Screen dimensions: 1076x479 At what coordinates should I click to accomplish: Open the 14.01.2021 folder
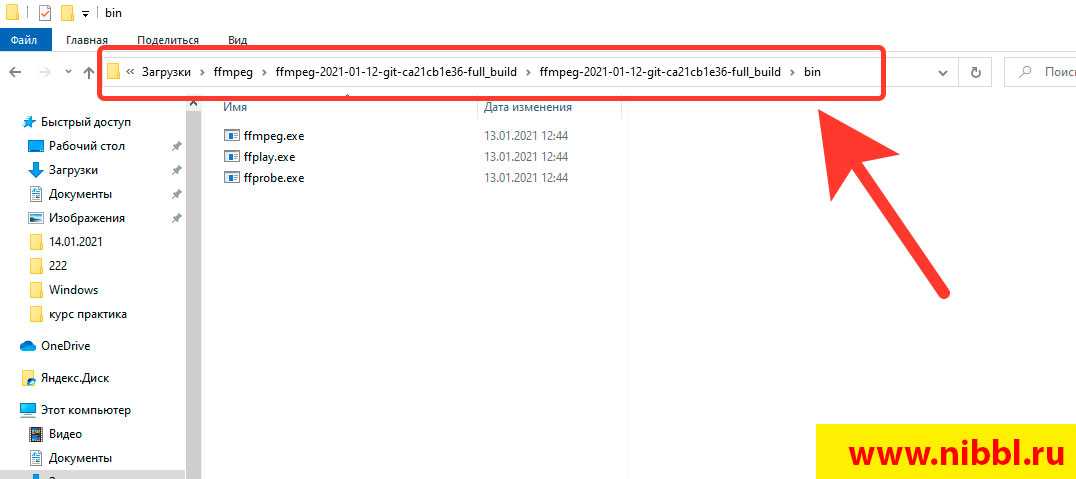point(75,242)
